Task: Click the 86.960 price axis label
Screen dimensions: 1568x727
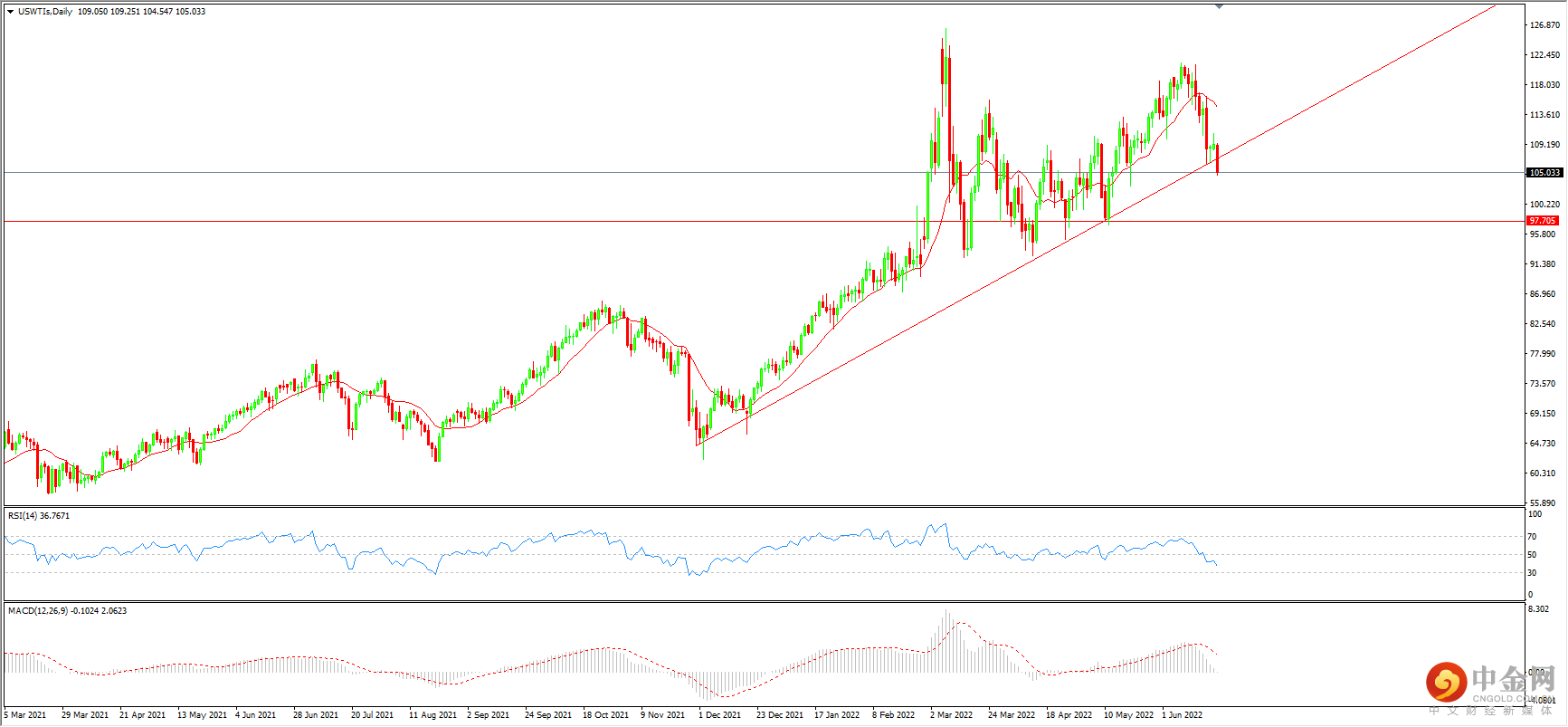Action: tap(1543, 294)
